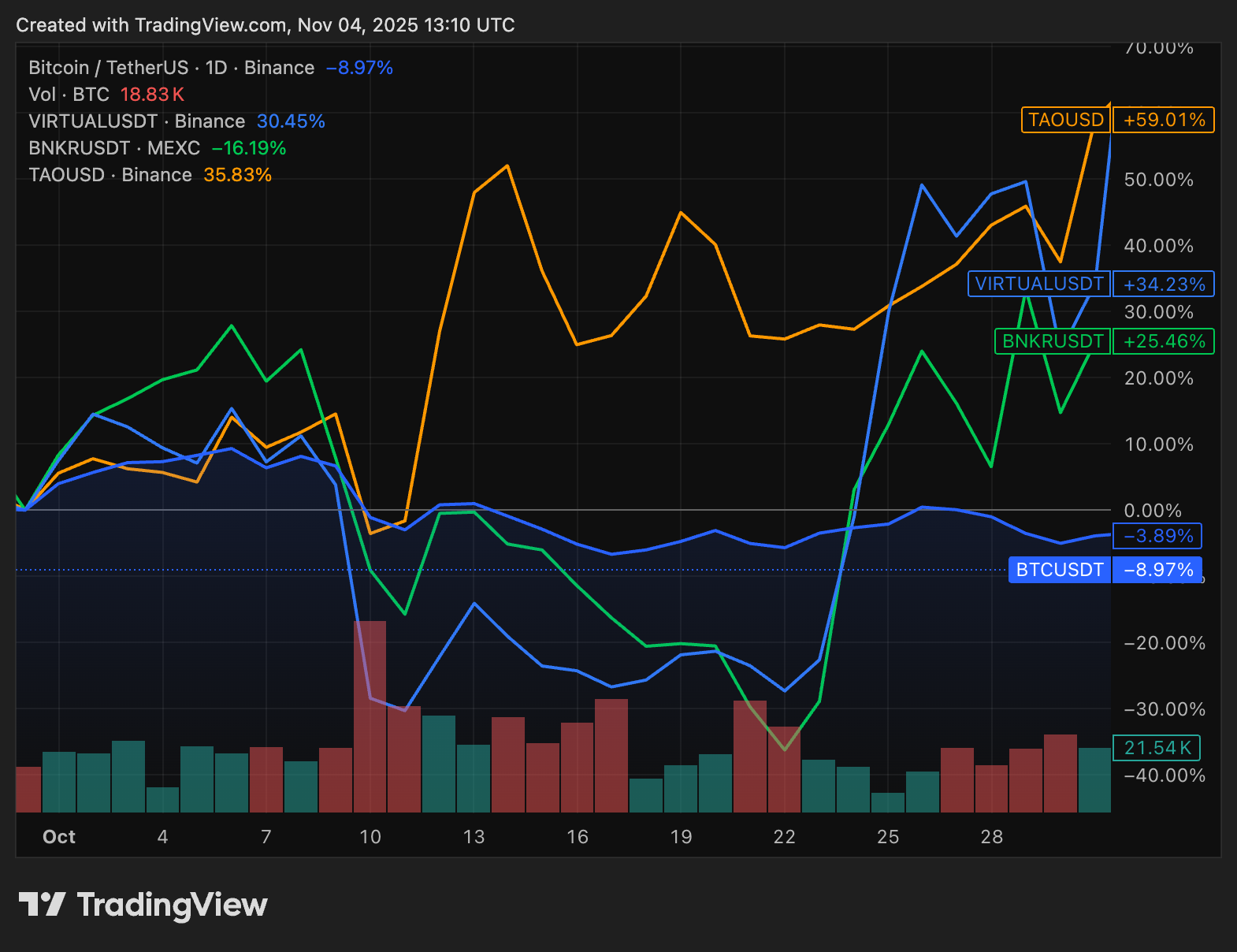This screenshot has width=1237, height=952.
Task: Click the 30.45% legend value
Action: [x=291, y=121]
